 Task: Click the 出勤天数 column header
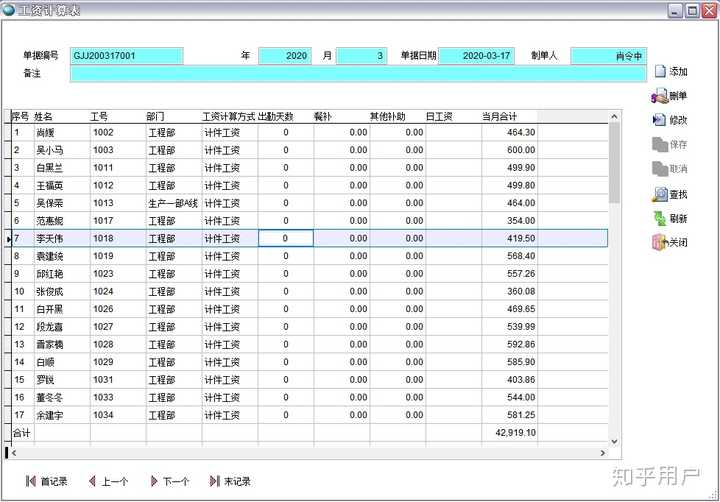(x=286, y=116)
